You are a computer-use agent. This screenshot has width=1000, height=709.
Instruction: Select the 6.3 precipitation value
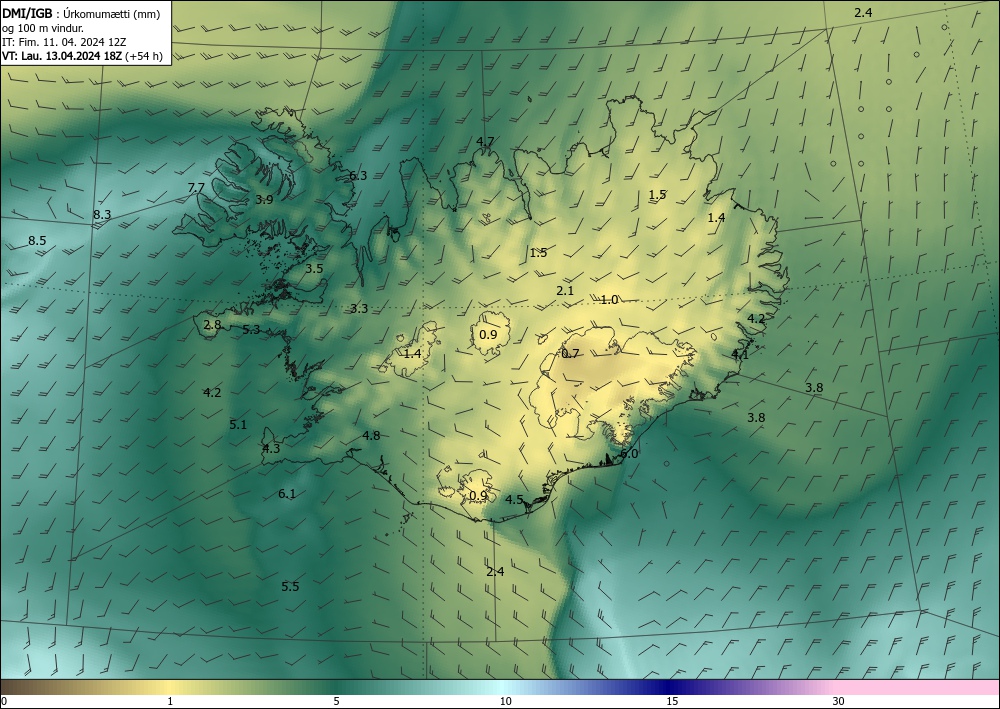point(358,176)
